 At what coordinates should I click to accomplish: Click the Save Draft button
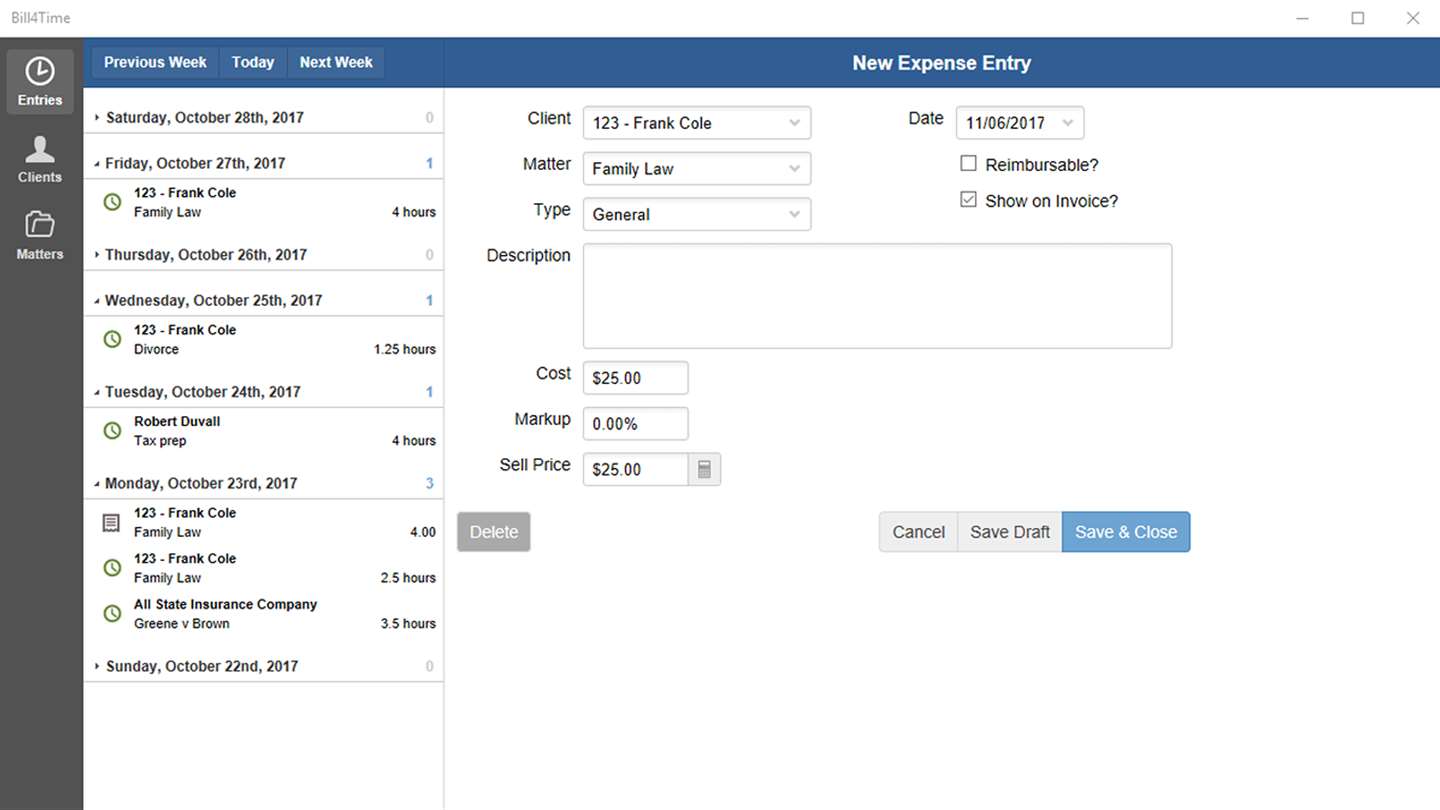(x=1010, y=532)
